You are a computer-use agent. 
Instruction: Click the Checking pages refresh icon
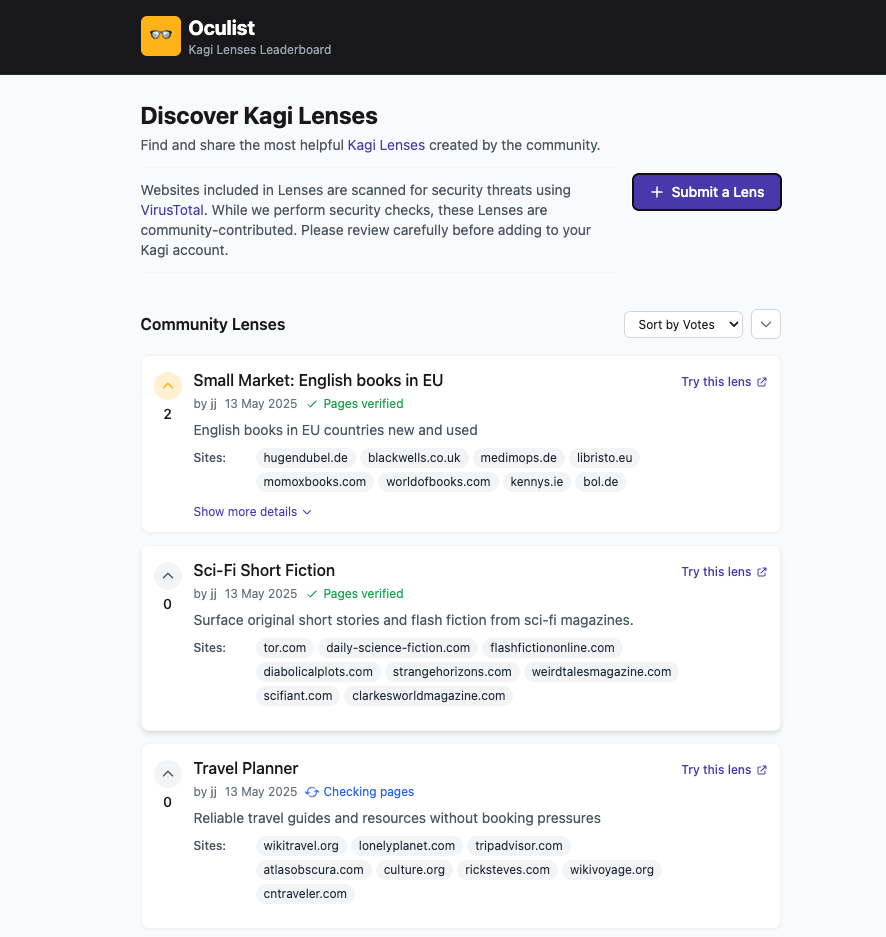312,792
